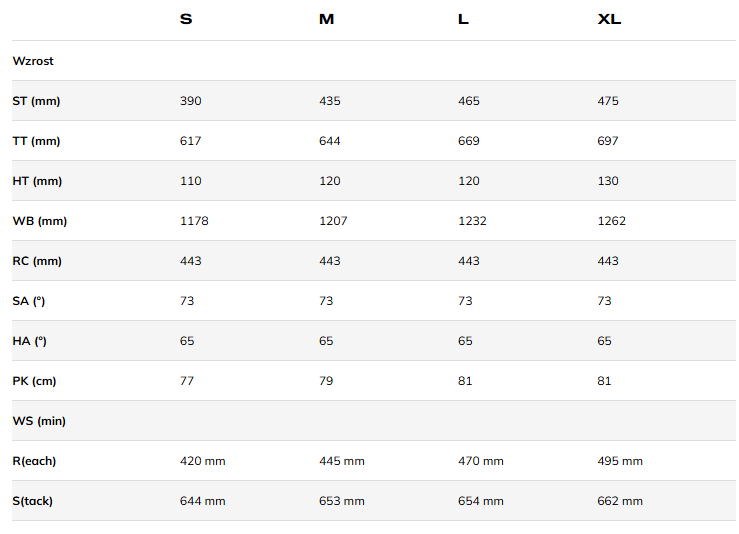Image resolution: width=739 pixels, height=534 pixels.
Task: Click the TT (mm) row label
Action: click(x=36, y=141)
